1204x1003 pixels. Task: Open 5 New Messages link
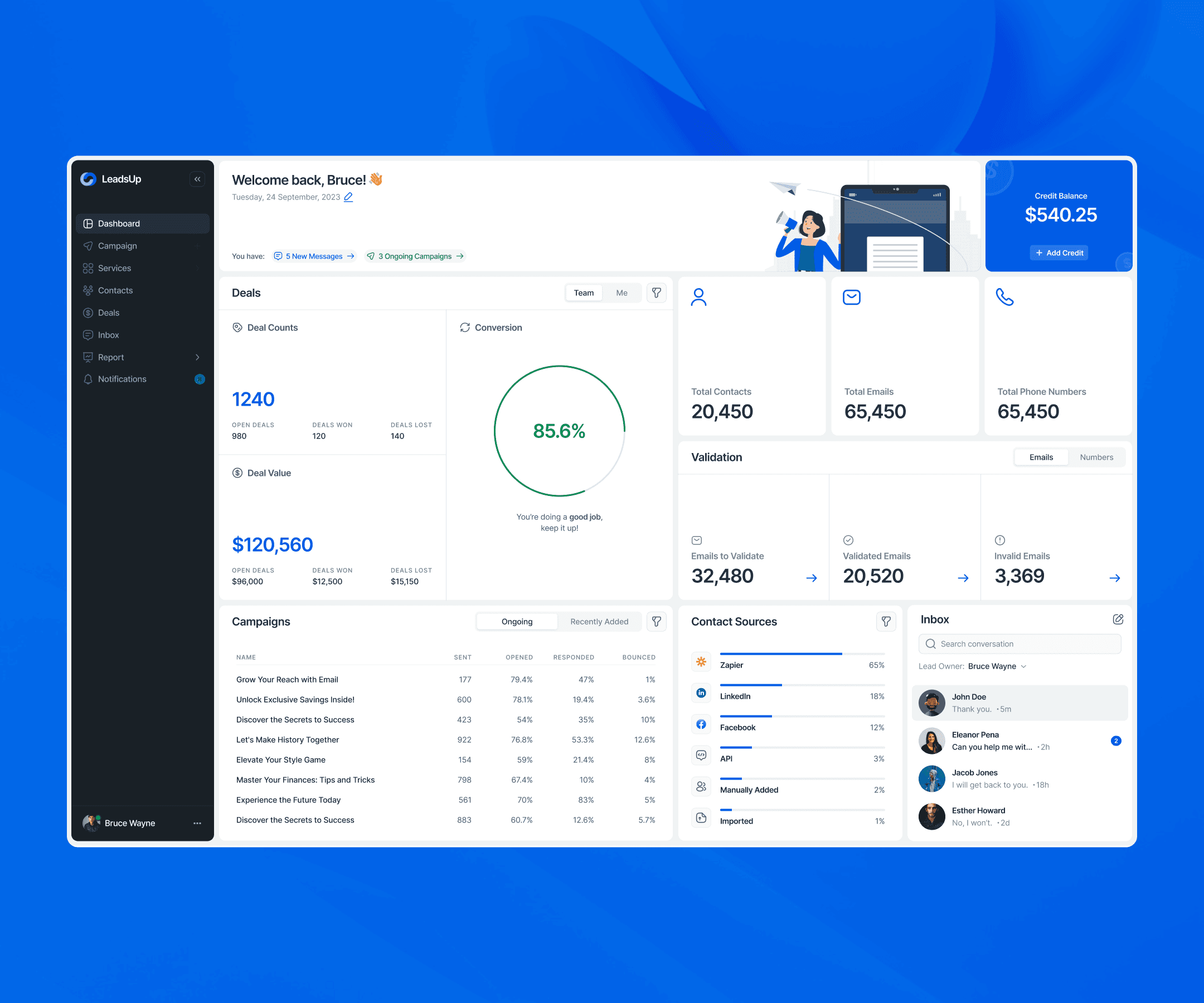coord(314,256)
